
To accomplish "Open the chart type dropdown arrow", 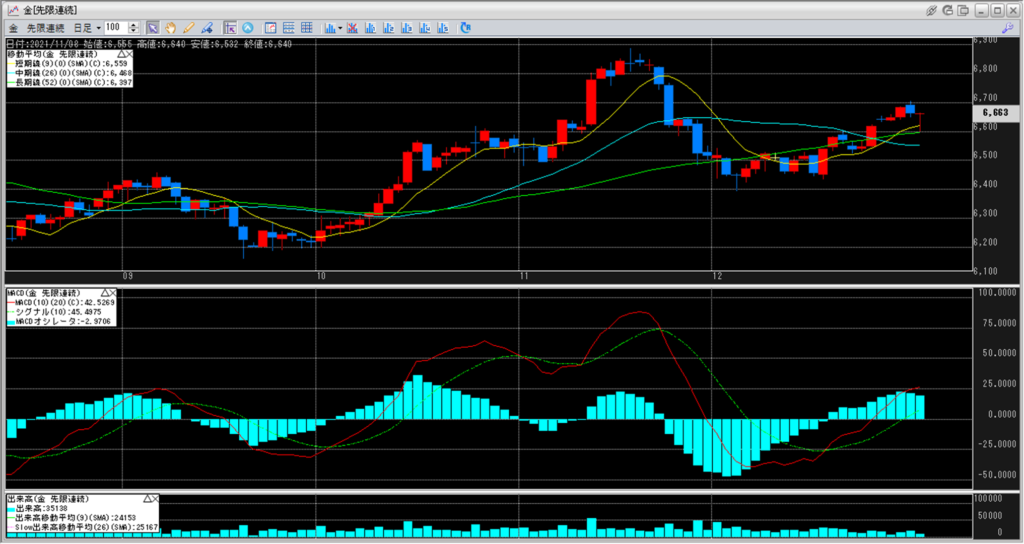I will click(x=342, y=27).
